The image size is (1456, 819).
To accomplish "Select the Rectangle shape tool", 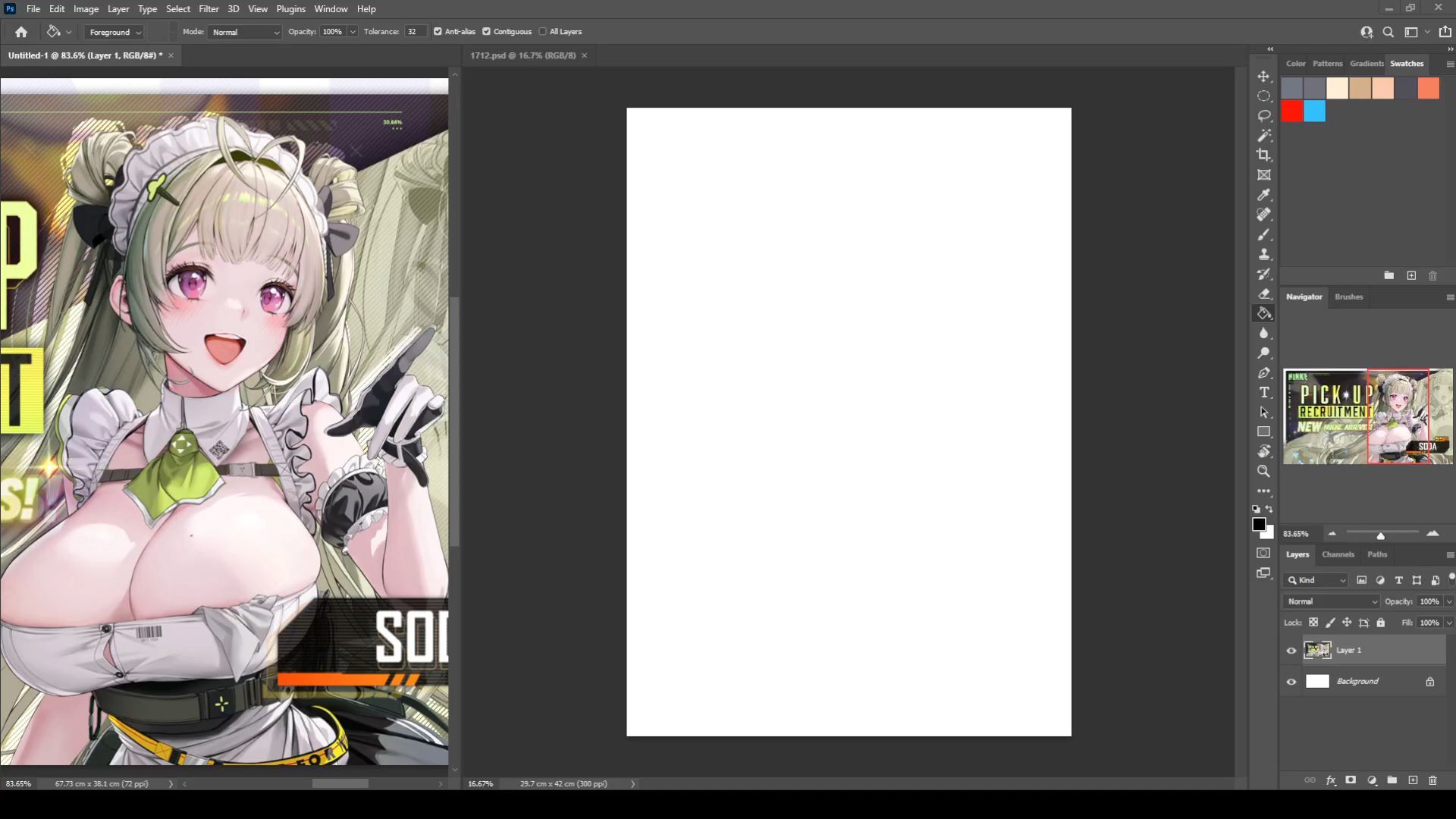I will click(x=1263, y=431).
